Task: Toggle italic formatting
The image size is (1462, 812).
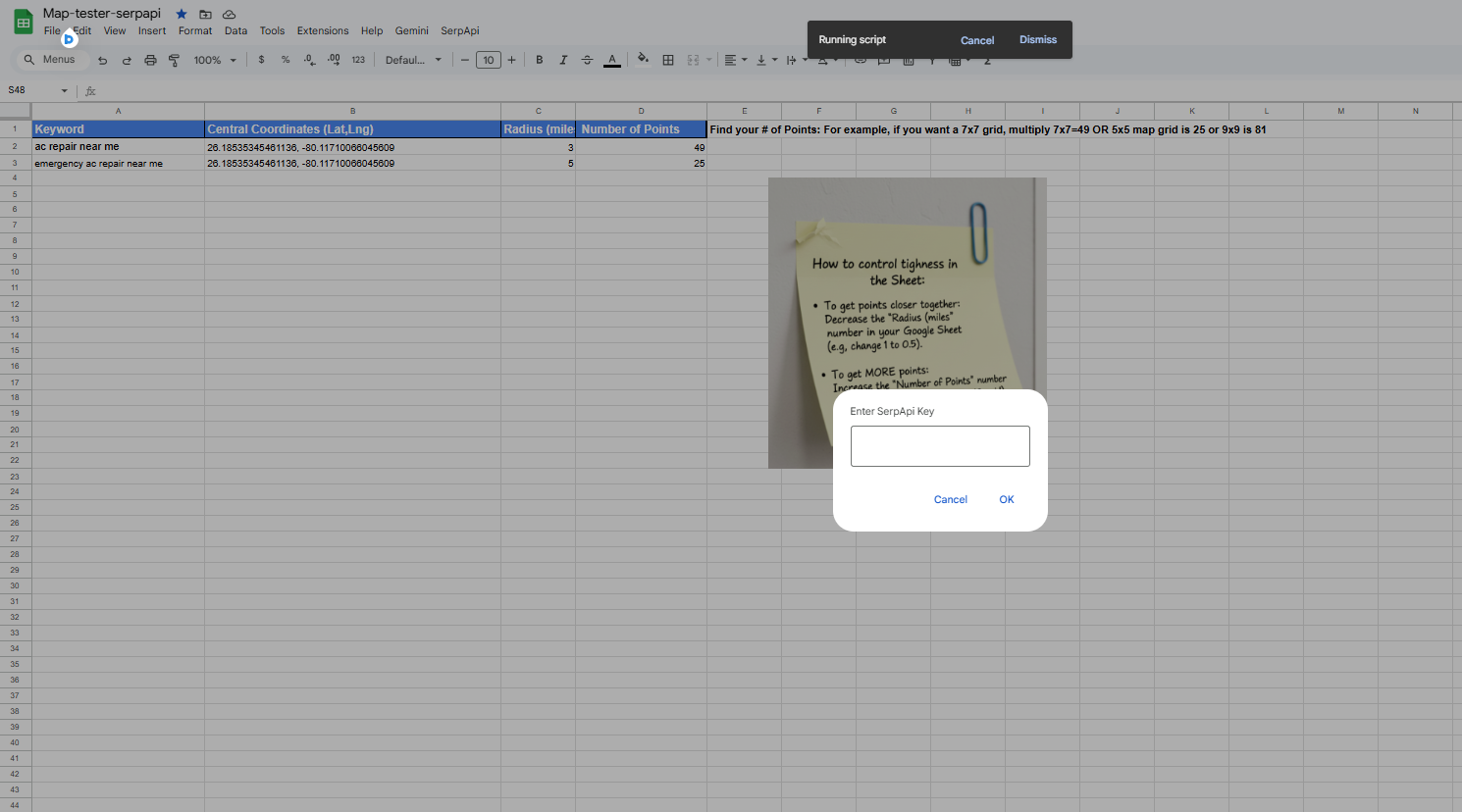Action: click(563, 60)
